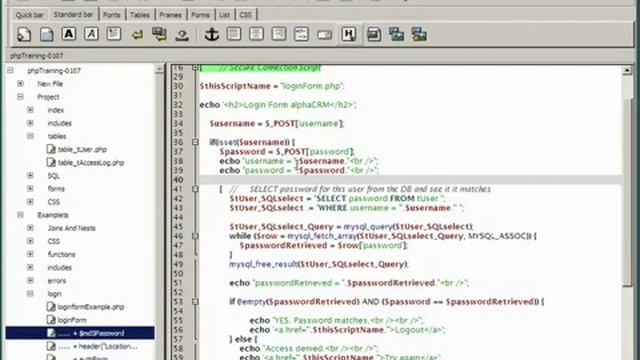Open the CSS toolbar tab
The image size is (640, 360).
245,15
